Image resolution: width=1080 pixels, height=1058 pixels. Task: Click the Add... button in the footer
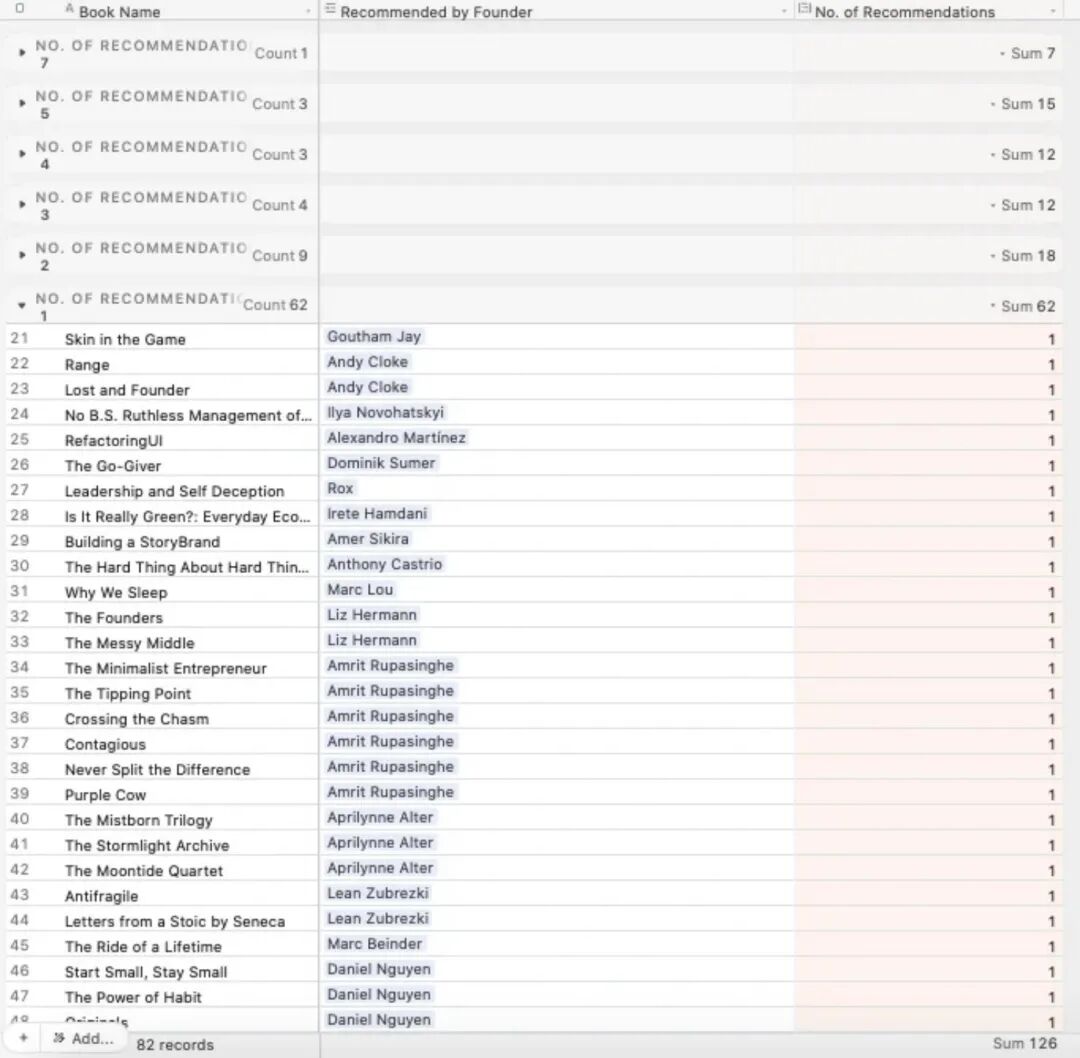[x=84, y=1038]
